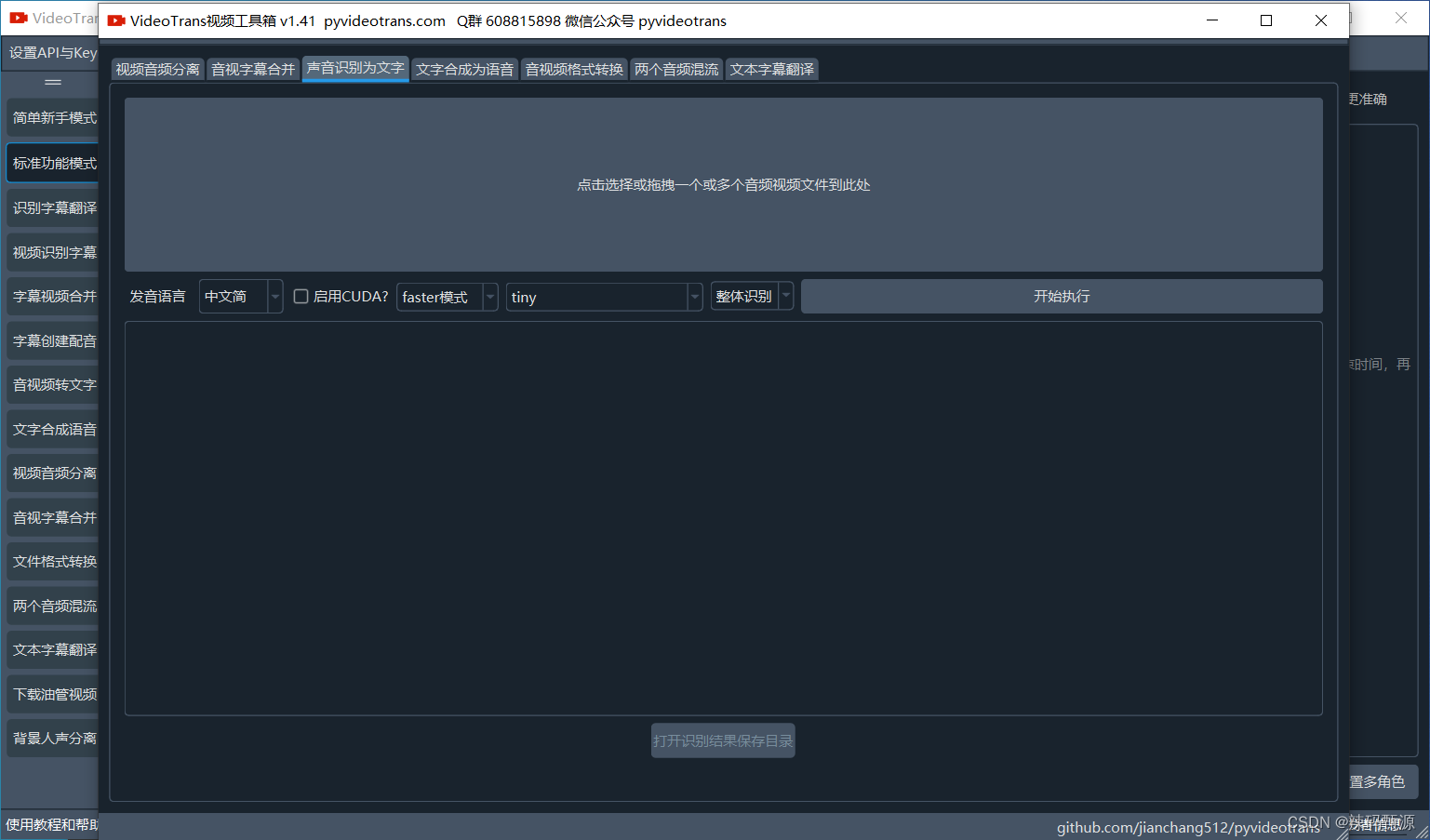The image size is (1430, 840).
Task: Open 字幕创建配音 from the sidebar
Action: tap(53, 341)
